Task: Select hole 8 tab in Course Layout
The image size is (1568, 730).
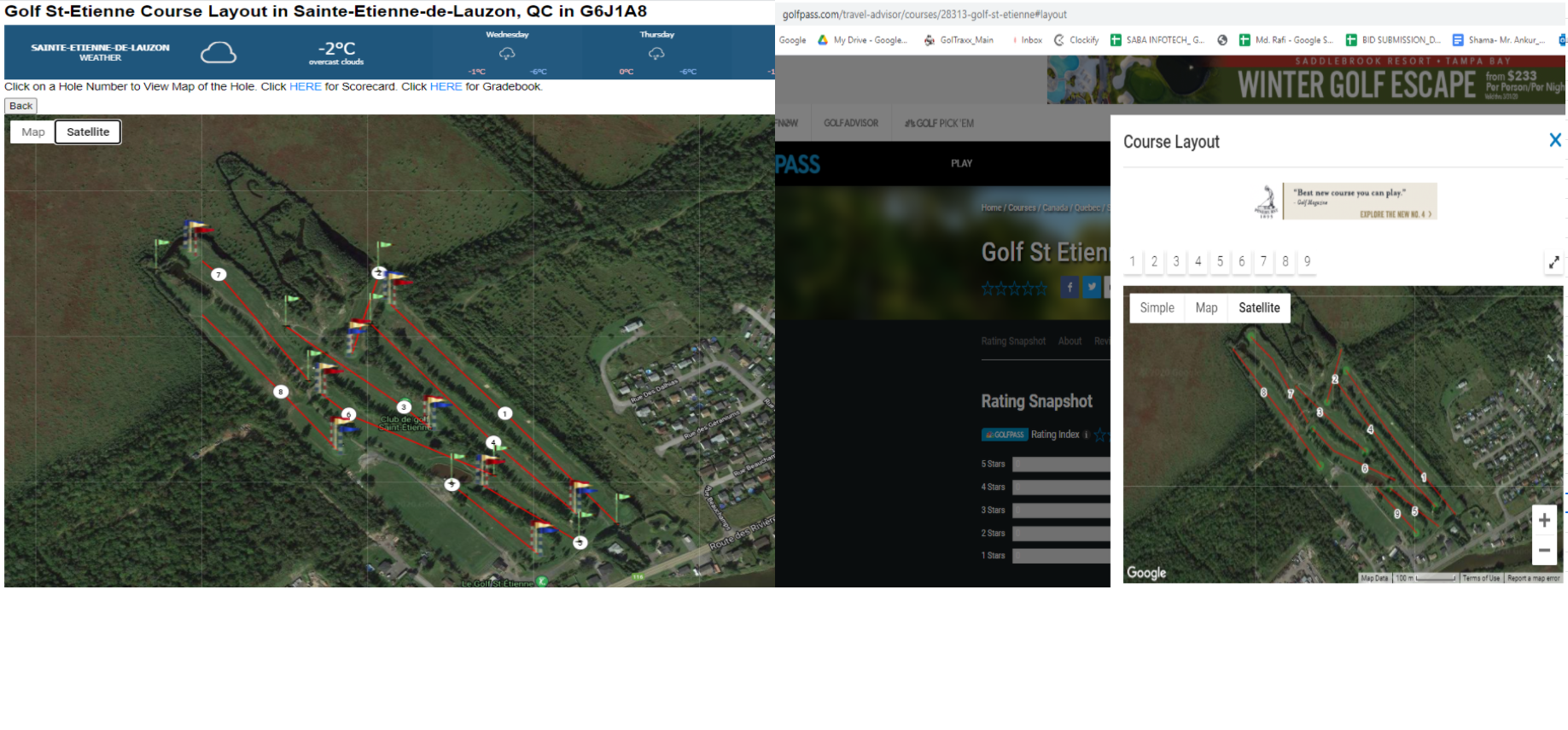Action: click(x=1285, y=262)
